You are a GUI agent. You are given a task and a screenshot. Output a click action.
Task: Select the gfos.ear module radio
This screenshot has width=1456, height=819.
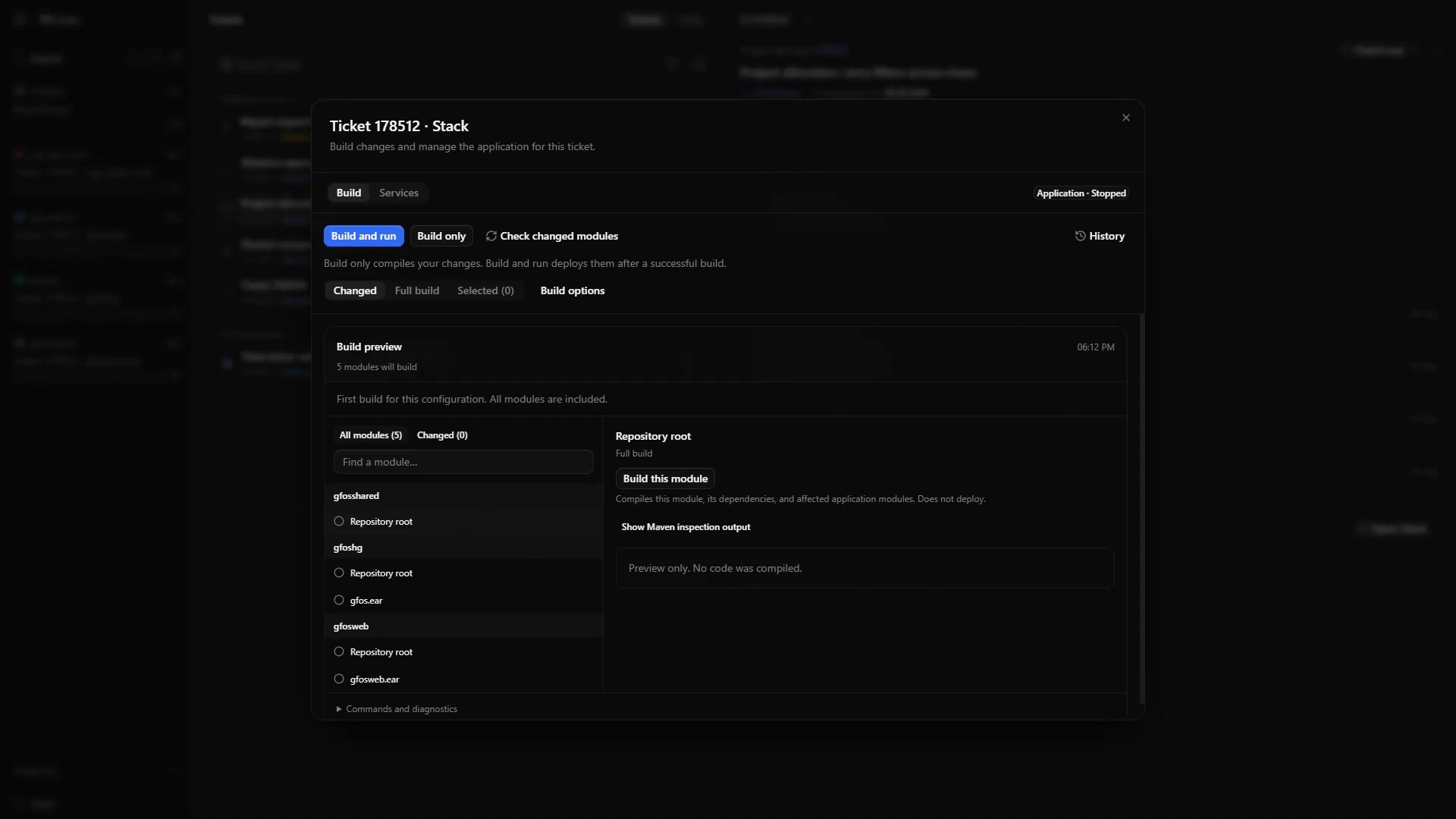pyautogui.click(x=339, y=601)
